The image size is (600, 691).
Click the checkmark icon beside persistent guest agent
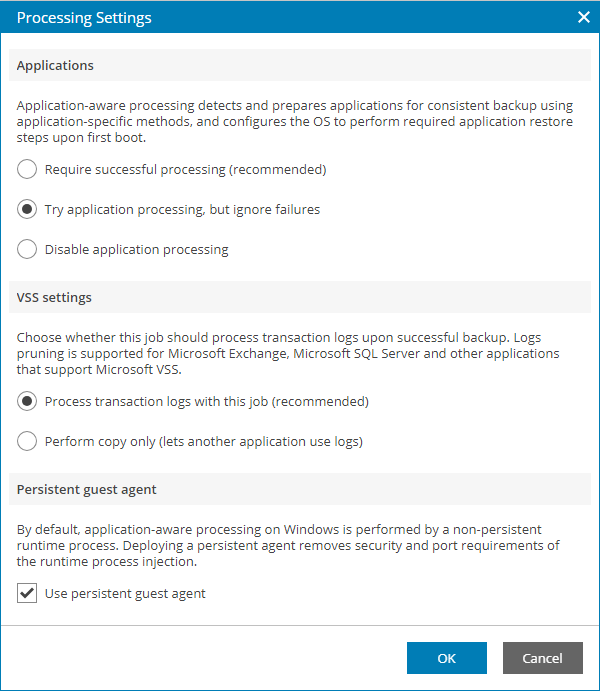point(27,593)
